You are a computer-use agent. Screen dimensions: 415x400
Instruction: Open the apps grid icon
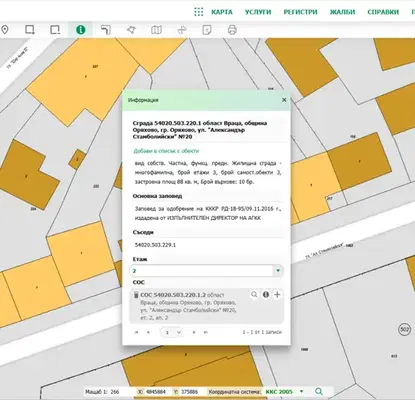(x=199, y=12)
